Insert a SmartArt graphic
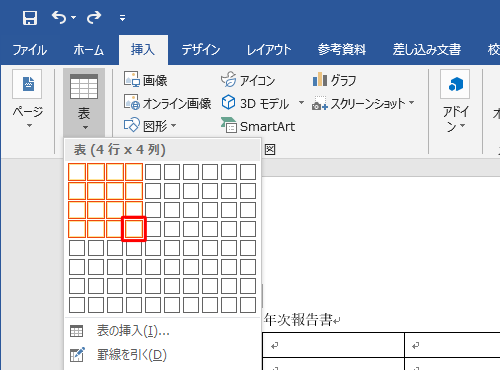 tap(258, 126)
